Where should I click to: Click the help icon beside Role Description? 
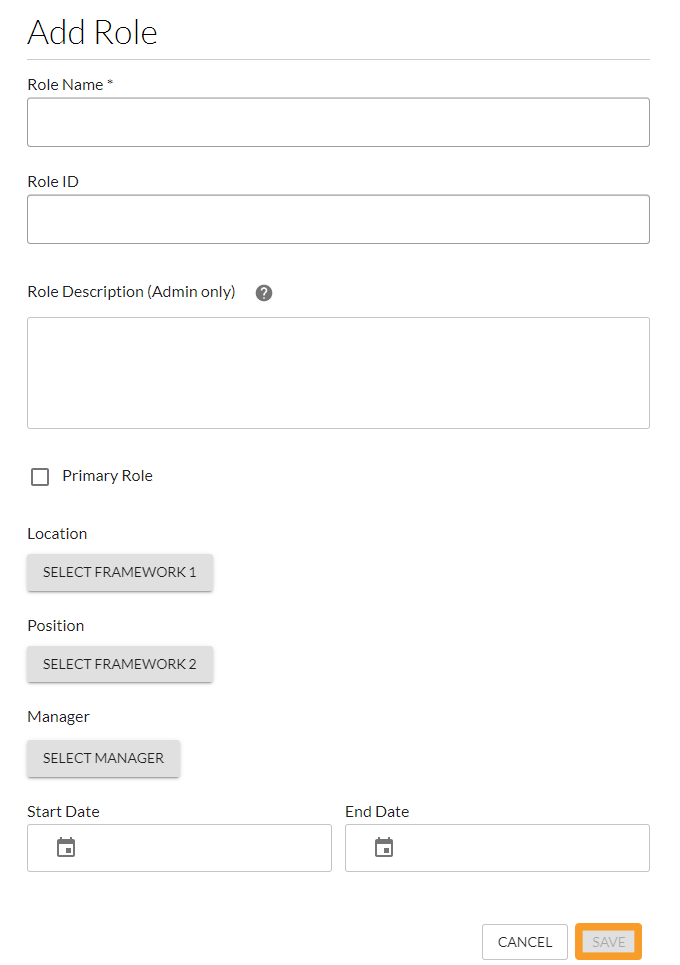[263, 292]
